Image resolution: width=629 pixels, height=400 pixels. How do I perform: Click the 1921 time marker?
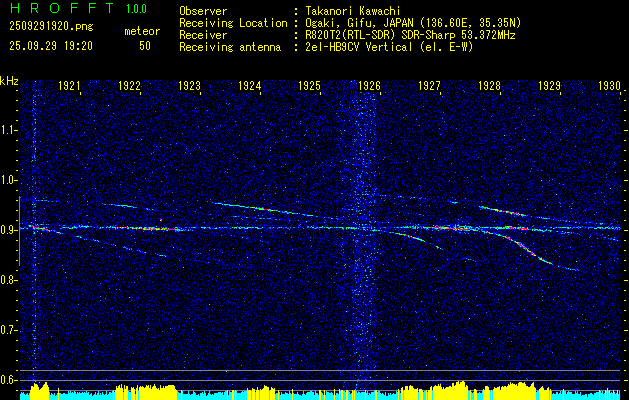click(69, 86)
